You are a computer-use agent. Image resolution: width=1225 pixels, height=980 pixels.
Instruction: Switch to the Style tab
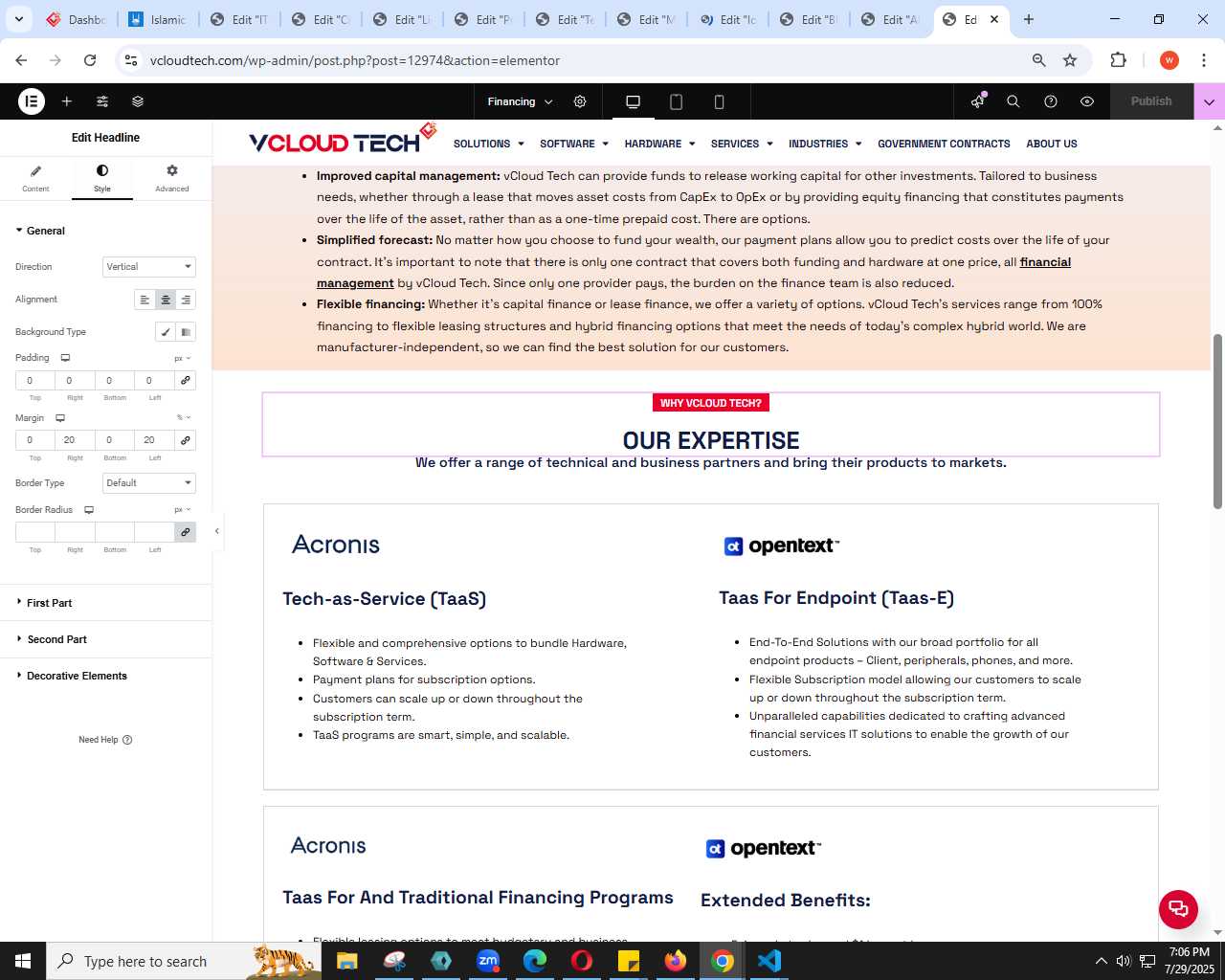[x=102, y=178]
